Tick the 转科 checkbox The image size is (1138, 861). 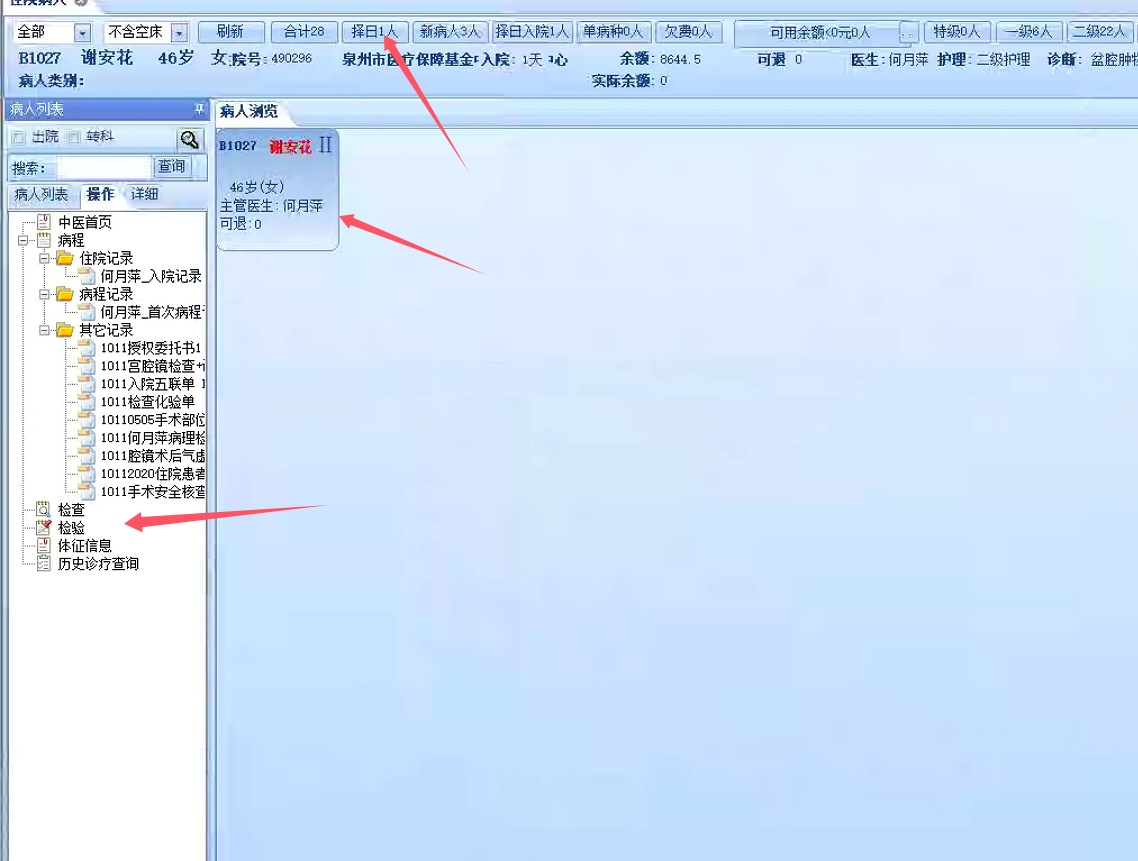[x=73, y=136]
